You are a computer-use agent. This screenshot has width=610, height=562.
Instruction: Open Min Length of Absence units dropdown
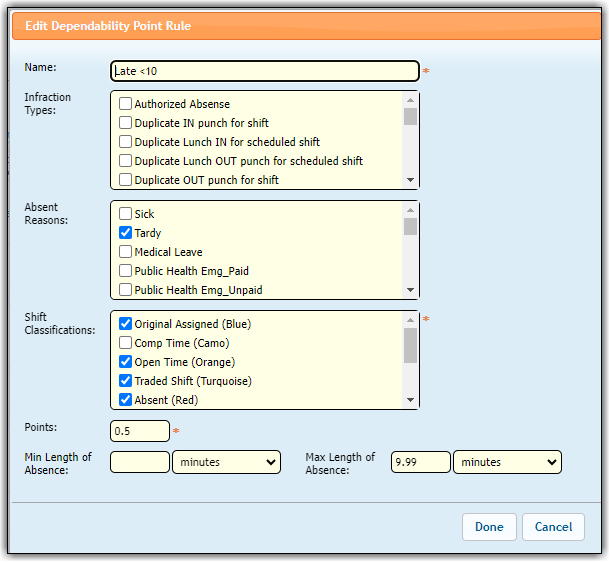point(226,462)
